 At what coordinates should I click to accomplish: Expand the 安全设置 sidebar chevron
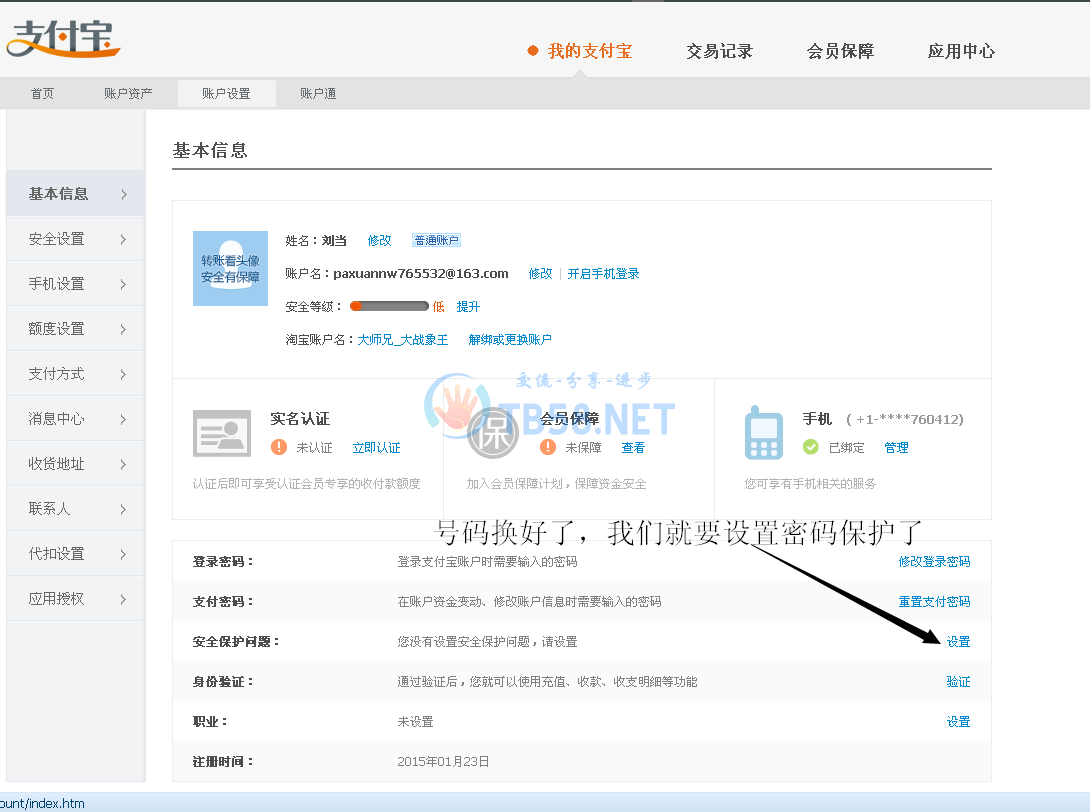coord(124,240)
